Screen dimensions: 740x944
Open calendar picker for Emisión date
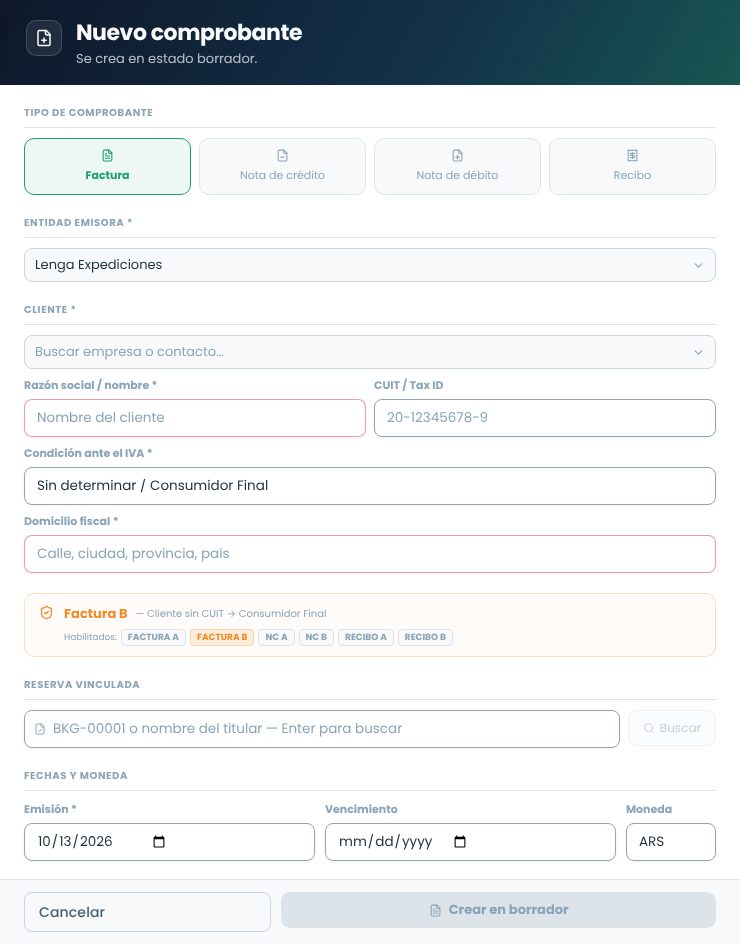point(159,842)
